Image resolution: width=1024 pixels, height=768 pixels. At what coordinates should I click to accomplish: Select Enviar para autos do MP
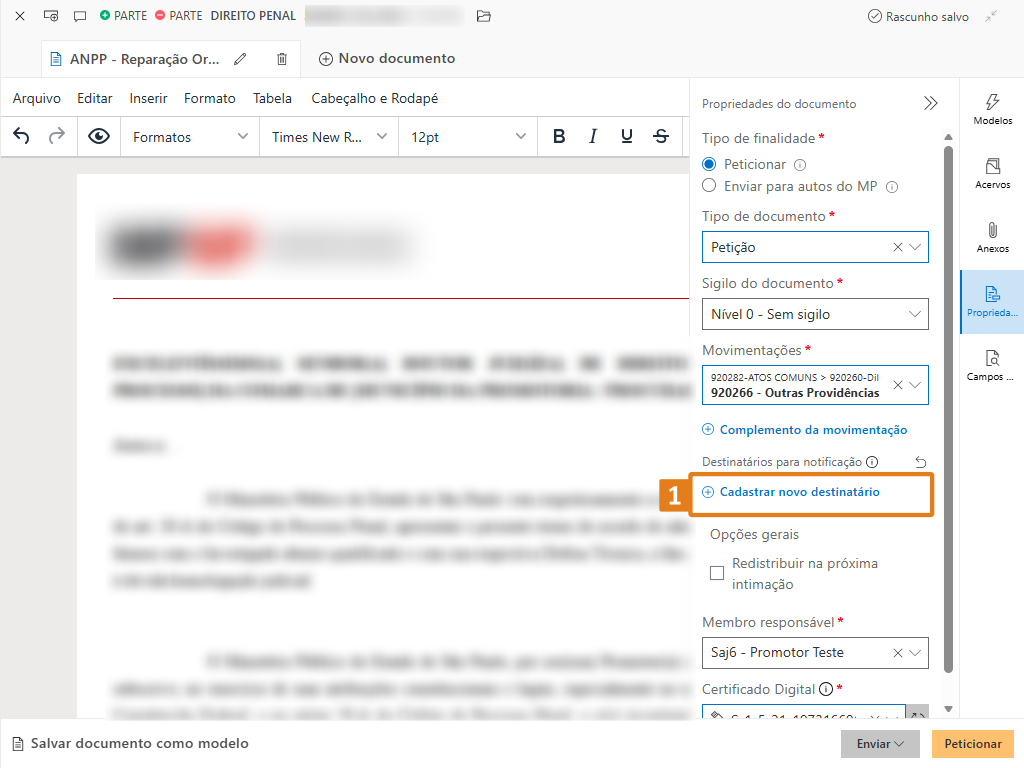click(x=709, y=186)
